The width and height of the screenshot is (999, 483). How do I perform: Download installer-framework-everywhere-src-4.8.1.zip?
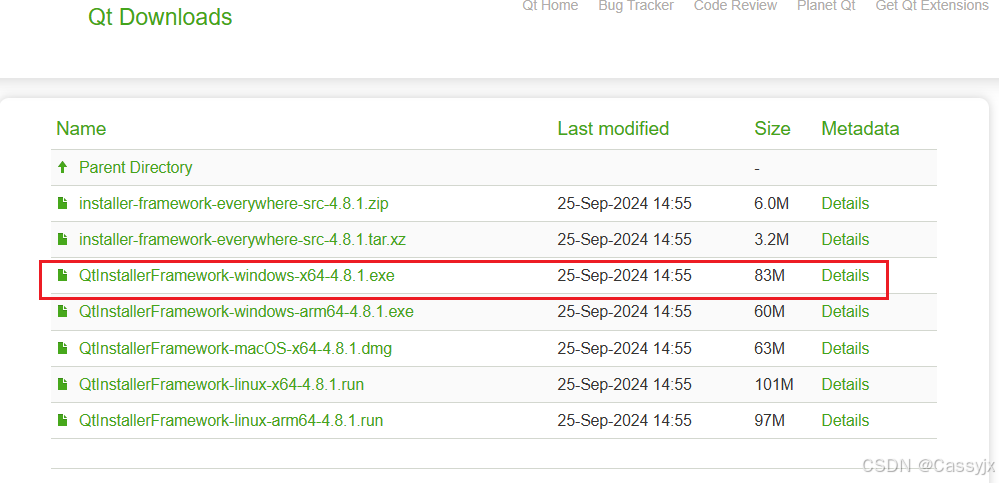(234, 204)
